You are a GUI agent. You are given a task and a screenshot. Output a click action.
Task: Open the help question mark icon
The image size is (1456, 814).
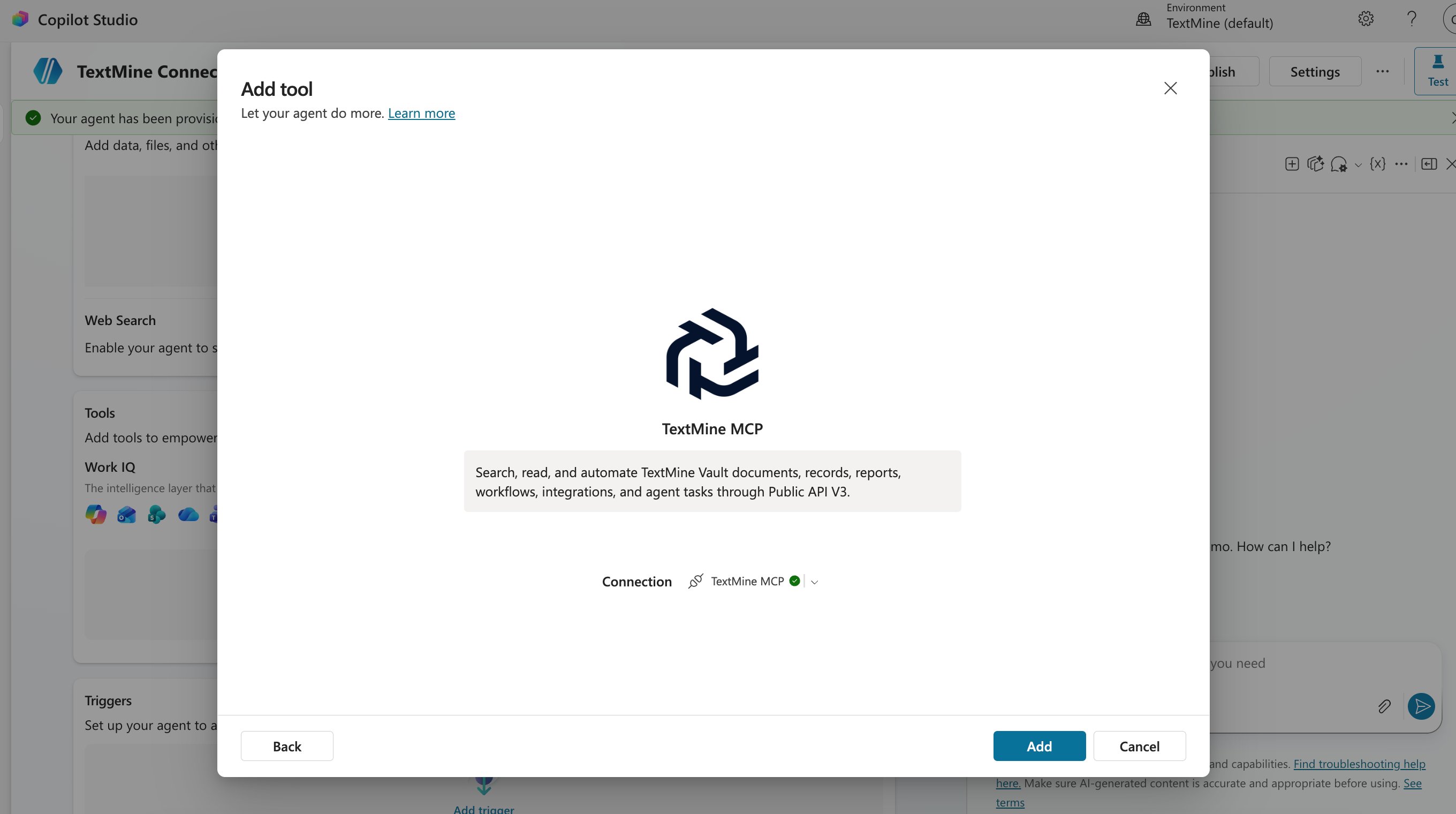point(1412,19)
